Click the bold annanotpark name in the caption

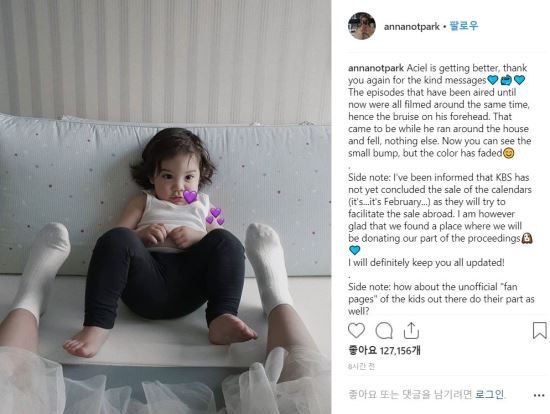coord(376,68)
